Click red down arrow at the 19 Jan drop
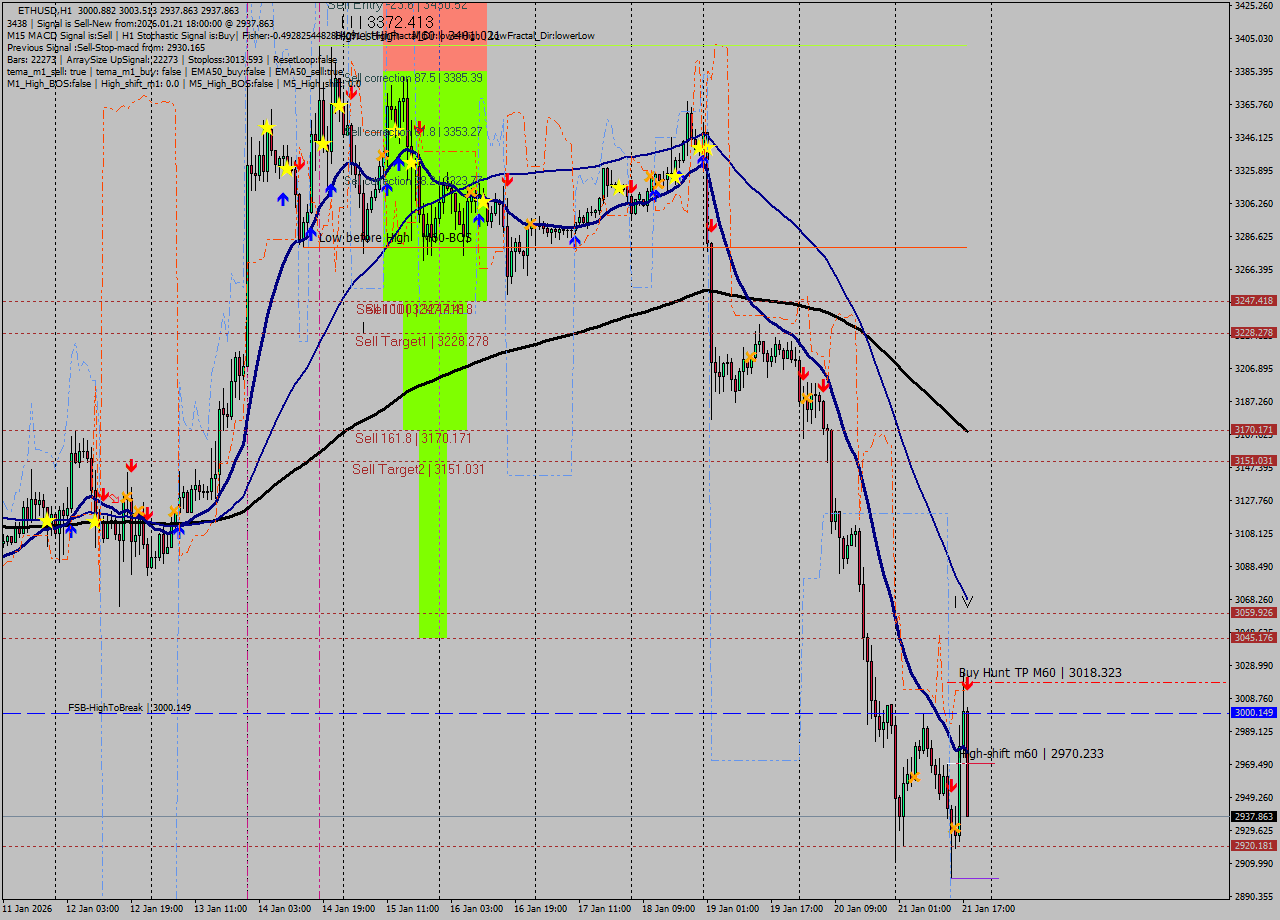1280x920 pixels. tap(711, 227)
